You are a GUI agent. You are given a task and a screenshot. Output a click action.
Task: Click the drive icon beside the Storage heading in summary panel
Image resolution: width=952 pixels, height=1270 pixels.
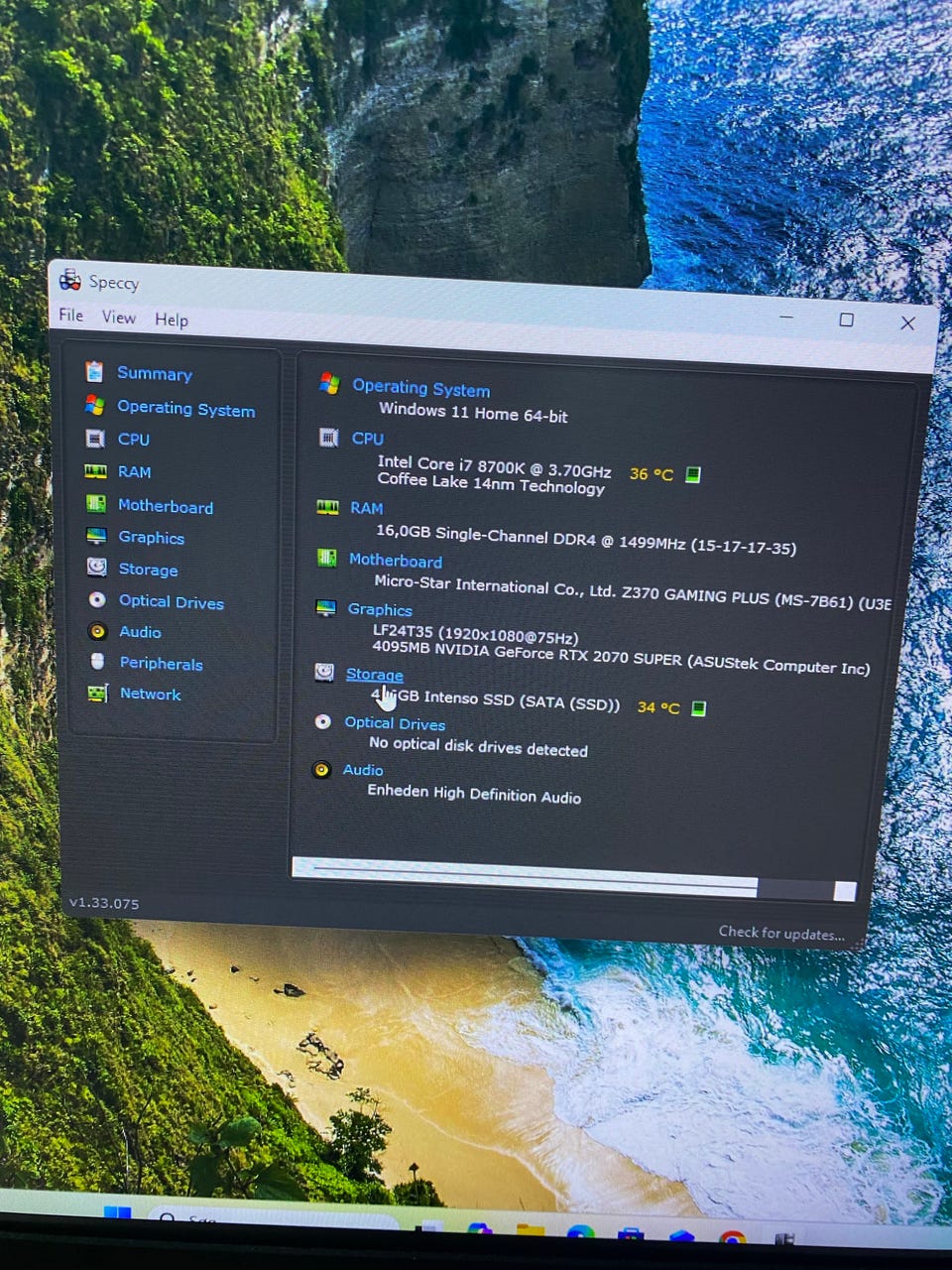324,672
